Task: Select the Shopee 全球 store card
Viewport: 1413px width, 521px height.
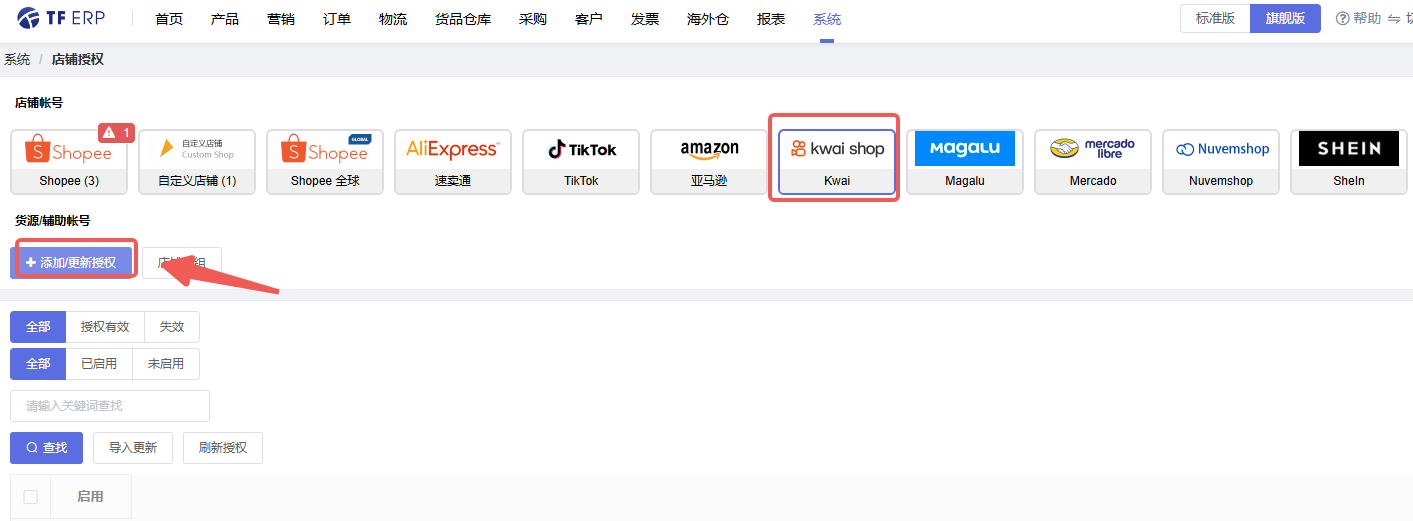Action: point(325,162)
